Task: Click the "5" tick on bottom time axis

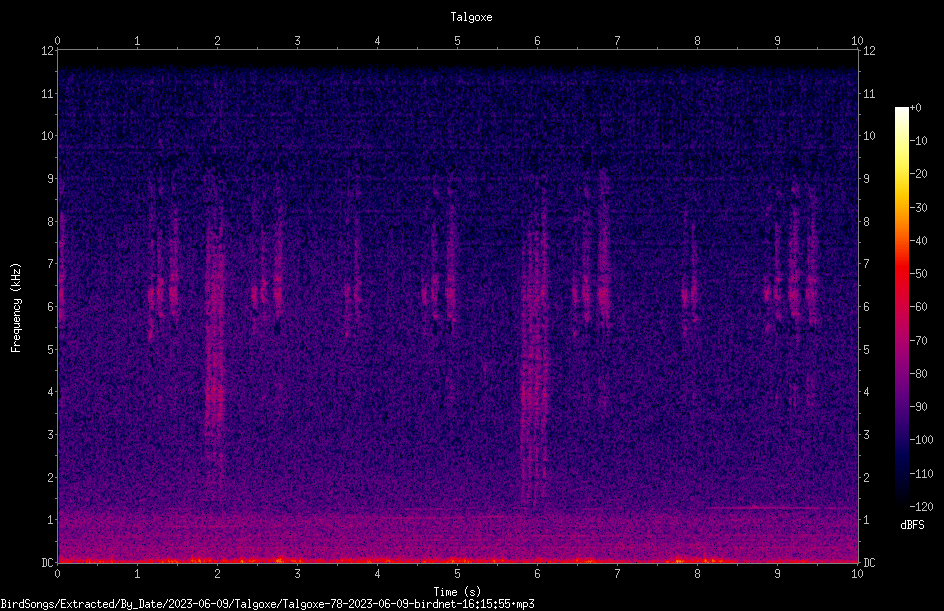Action: pyautogui.click(x=458, y=574)
